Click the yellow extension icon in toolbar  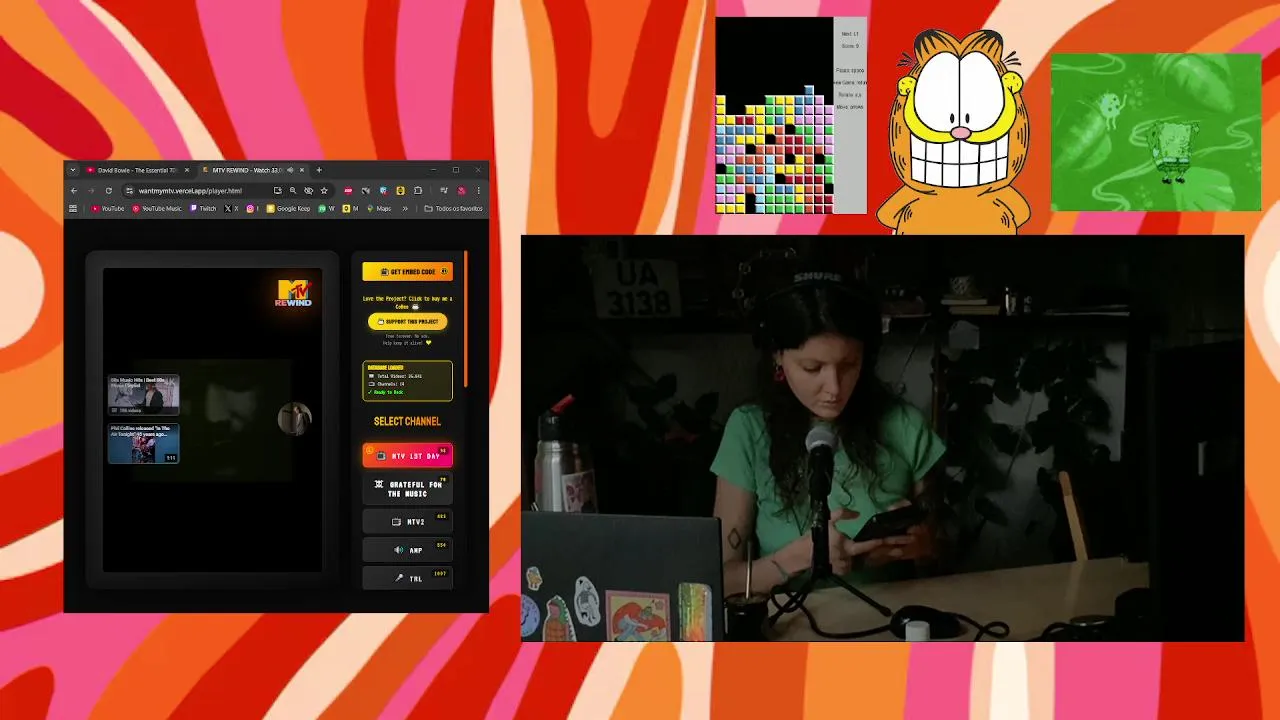[401, 191]
